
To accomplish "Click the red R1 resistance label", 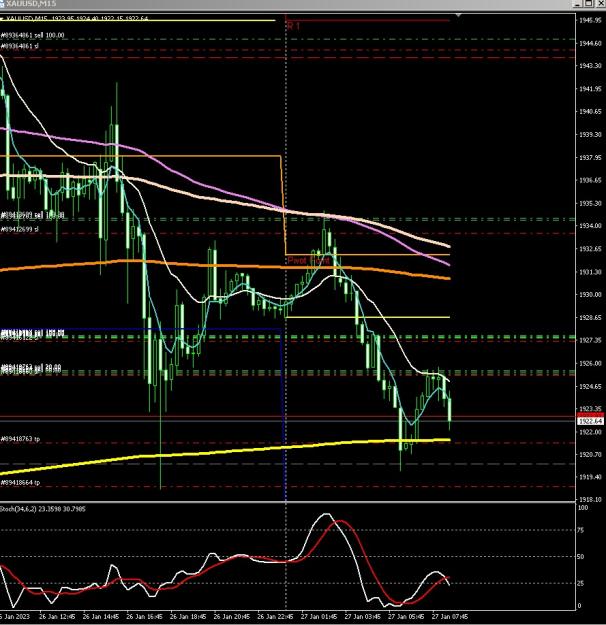I will click(293, 26).
